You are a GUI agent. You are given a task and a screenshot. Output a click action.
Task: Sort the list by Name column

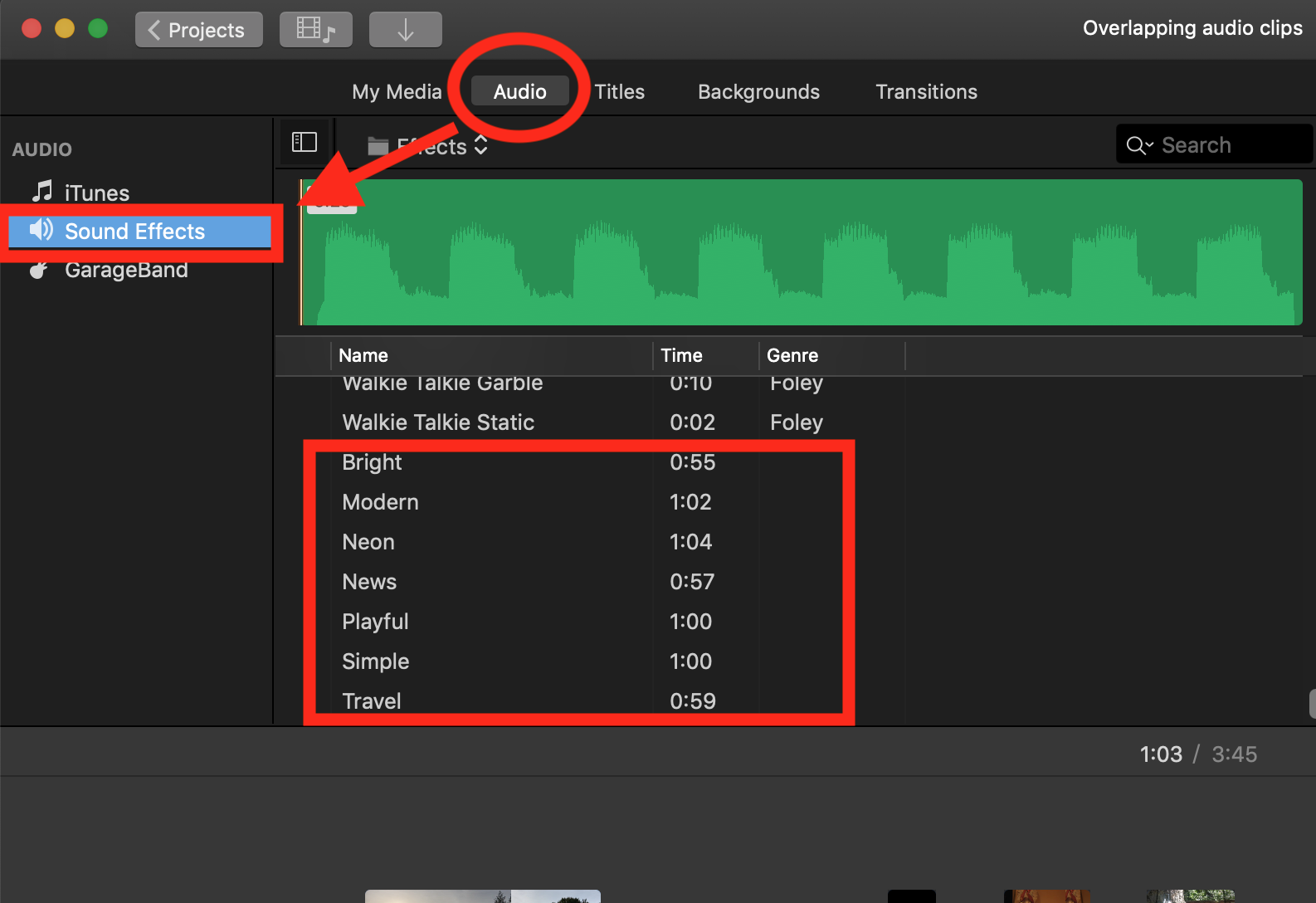coord(363,355)
